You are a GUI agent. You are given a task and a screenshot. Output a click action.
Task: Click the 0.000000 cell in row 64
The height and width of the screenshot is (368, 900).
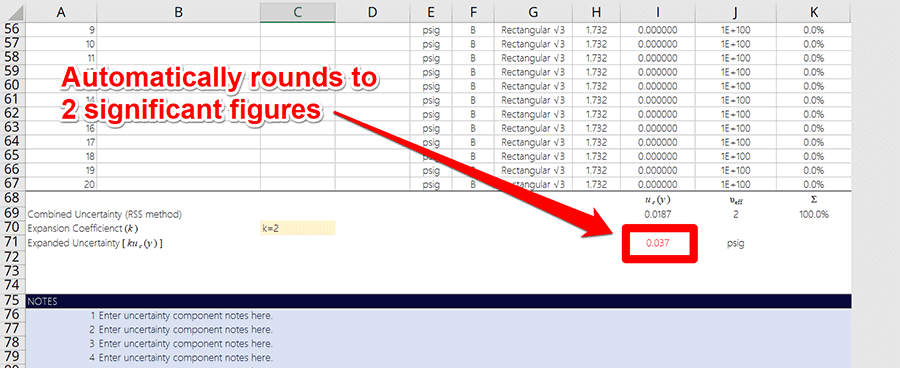[x=658, y=142]
